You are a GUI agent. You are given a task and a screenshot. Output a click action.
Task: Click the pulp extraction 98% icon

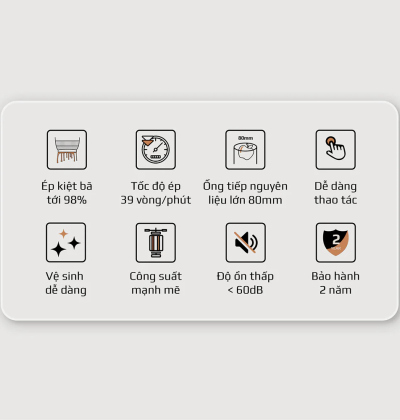[67, 150]
